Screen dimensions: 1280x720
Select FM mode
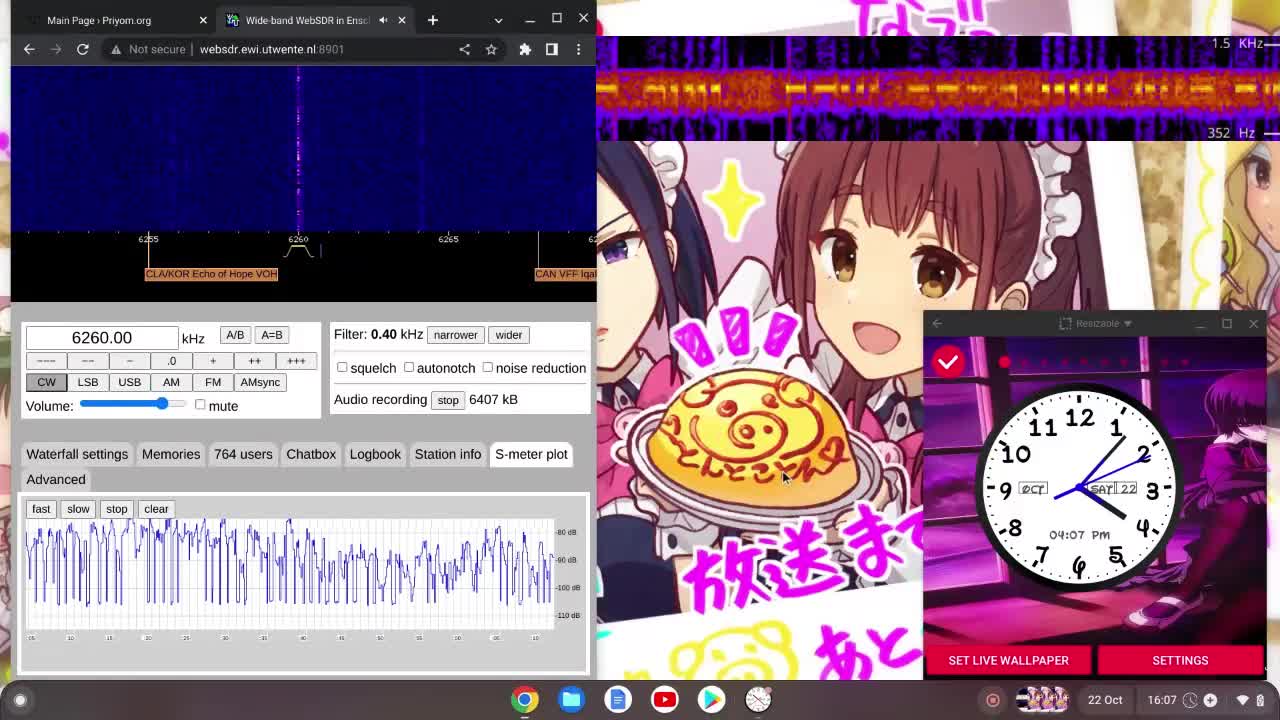pos(213,382)
